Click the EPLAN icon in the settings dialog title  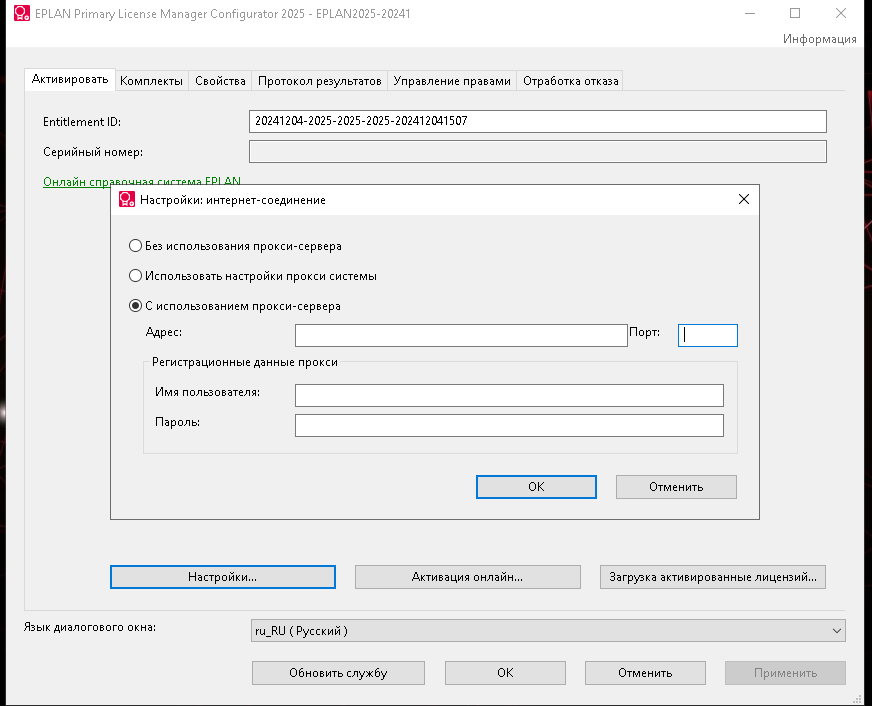(127, 200)
